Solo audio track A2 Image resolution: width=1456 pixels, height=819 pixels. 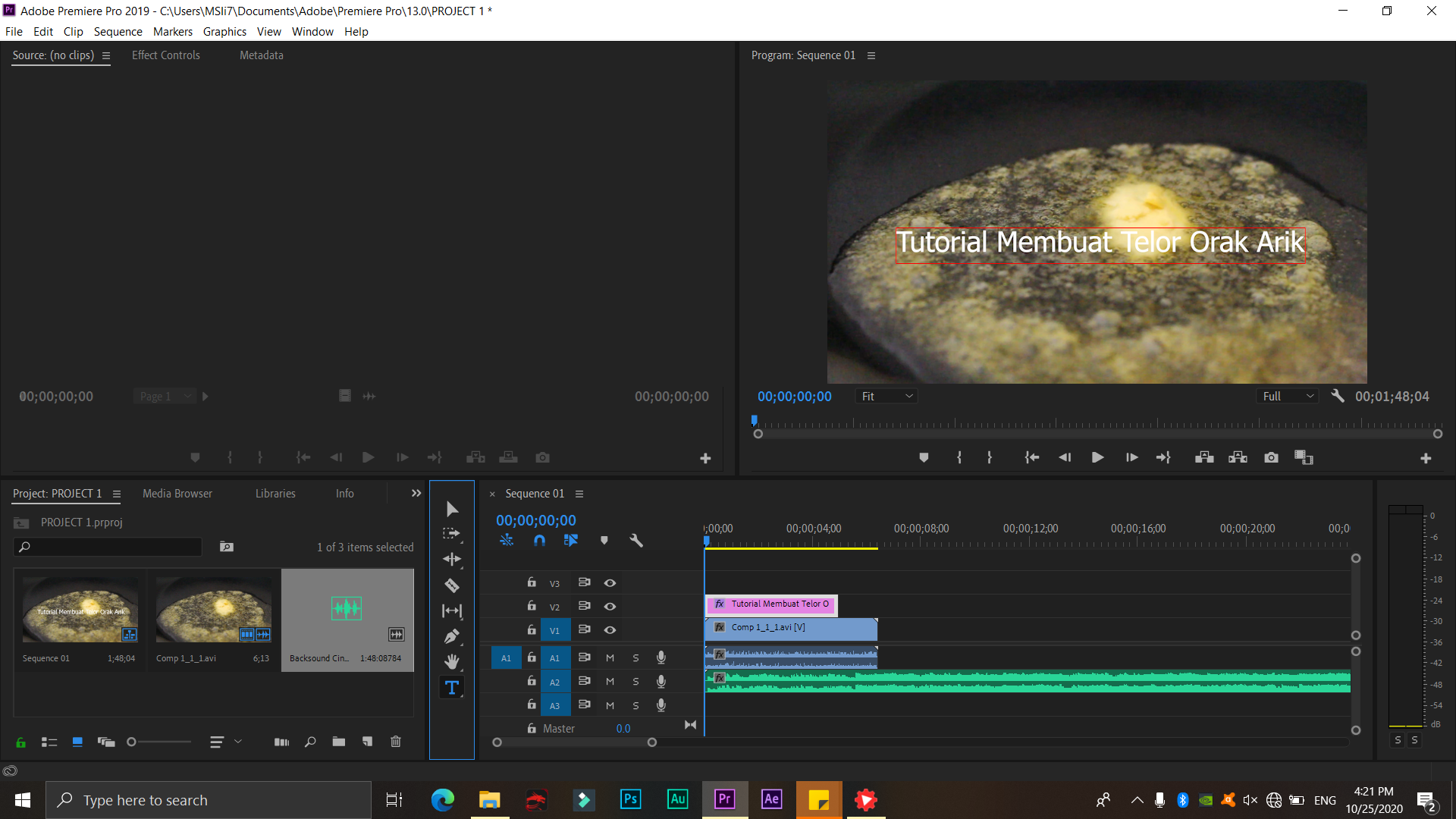coord(635,681)
